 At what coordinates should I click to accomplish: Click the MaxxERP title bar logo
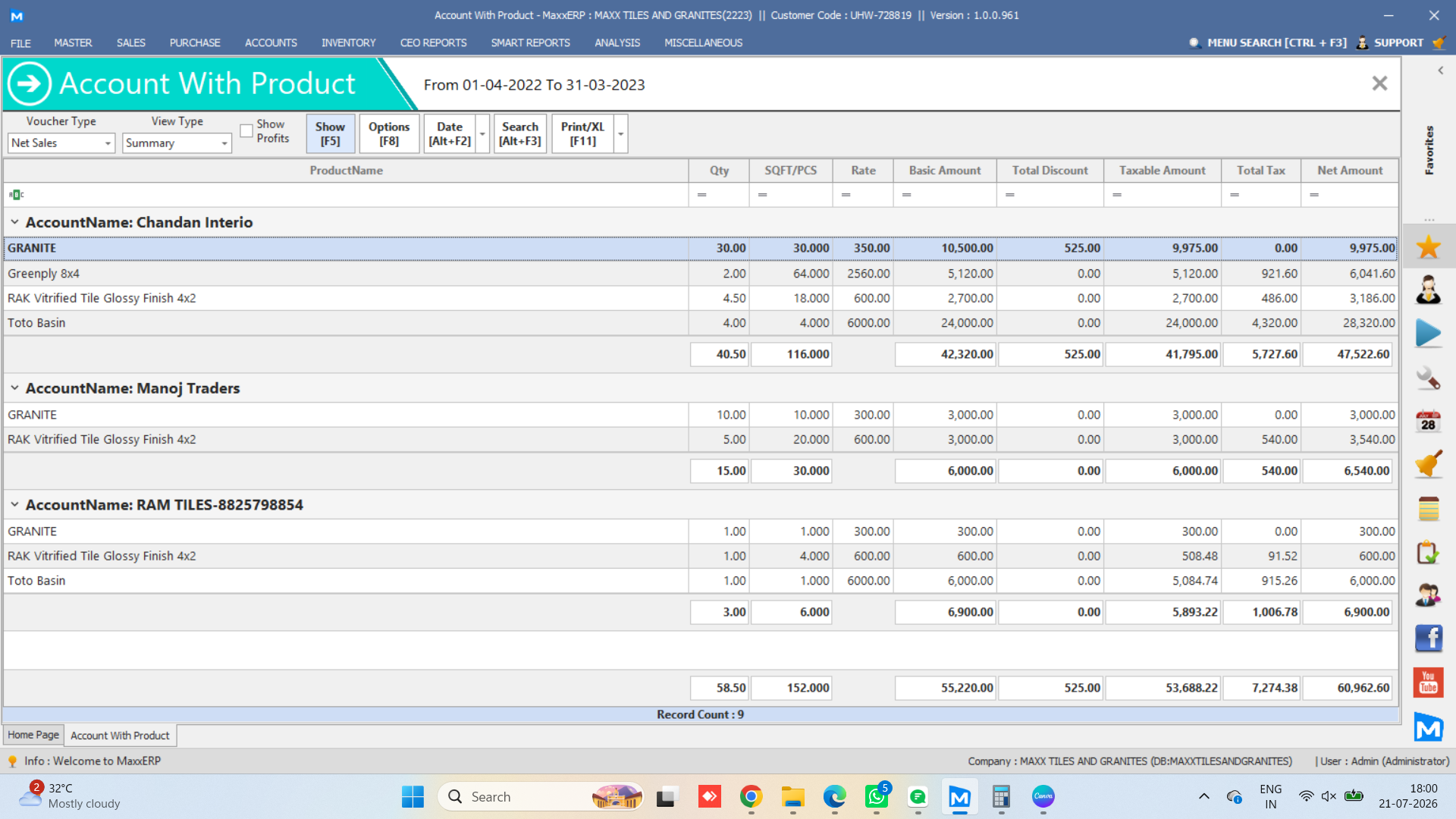[x=17, y=15]
